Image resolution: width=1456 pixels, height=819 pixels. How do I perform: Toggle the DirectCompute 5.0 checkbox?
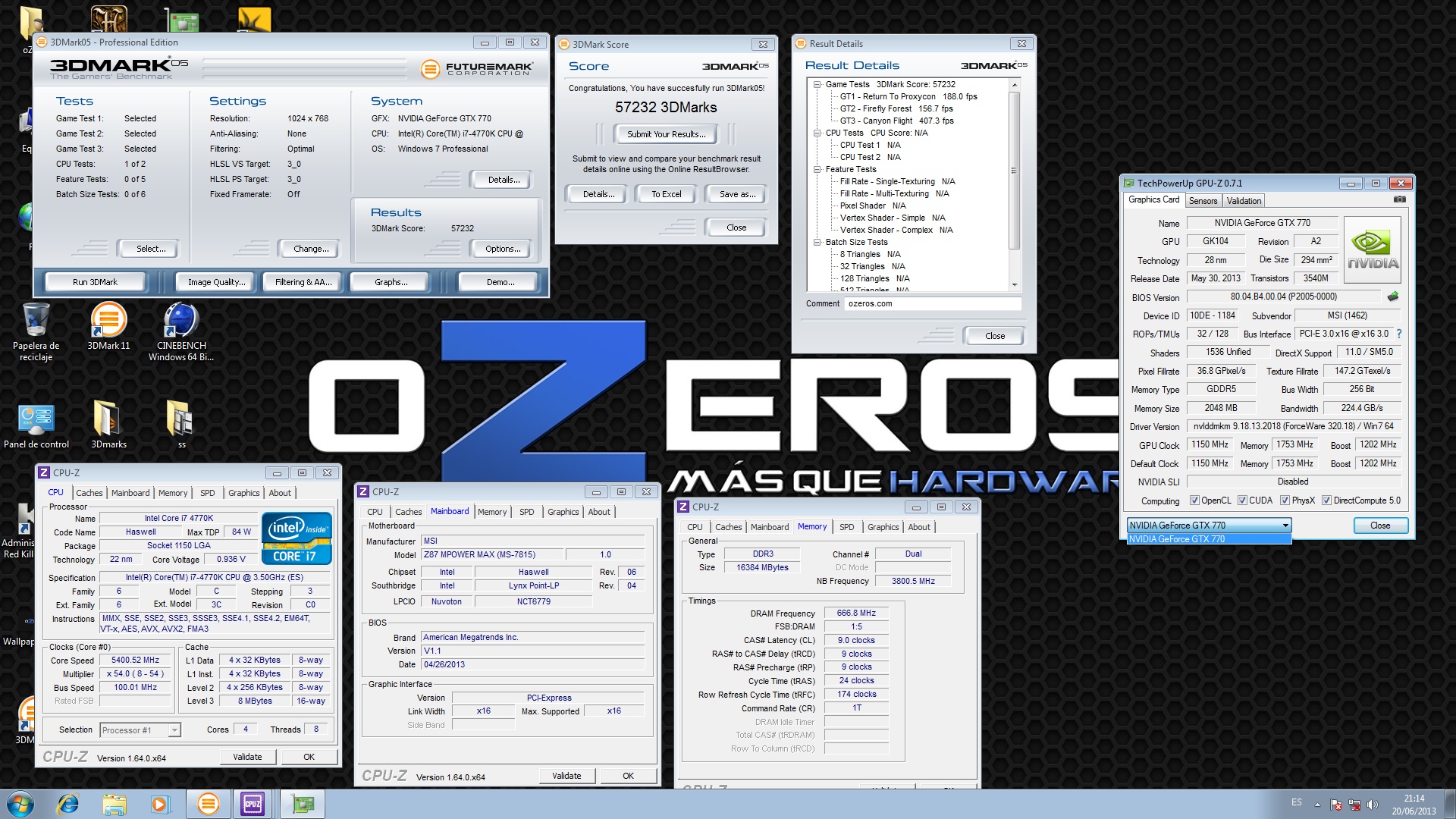point(1326,500)
